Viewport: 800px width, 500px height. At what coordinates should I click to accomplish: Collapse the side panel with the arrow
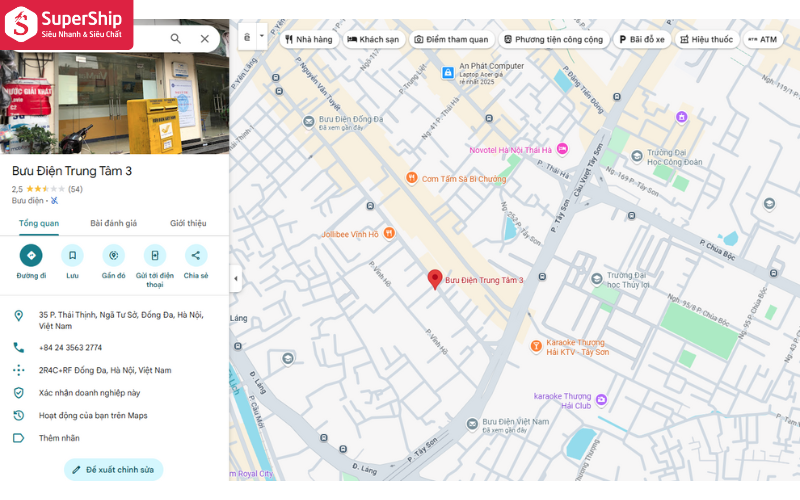pos(236,279)
